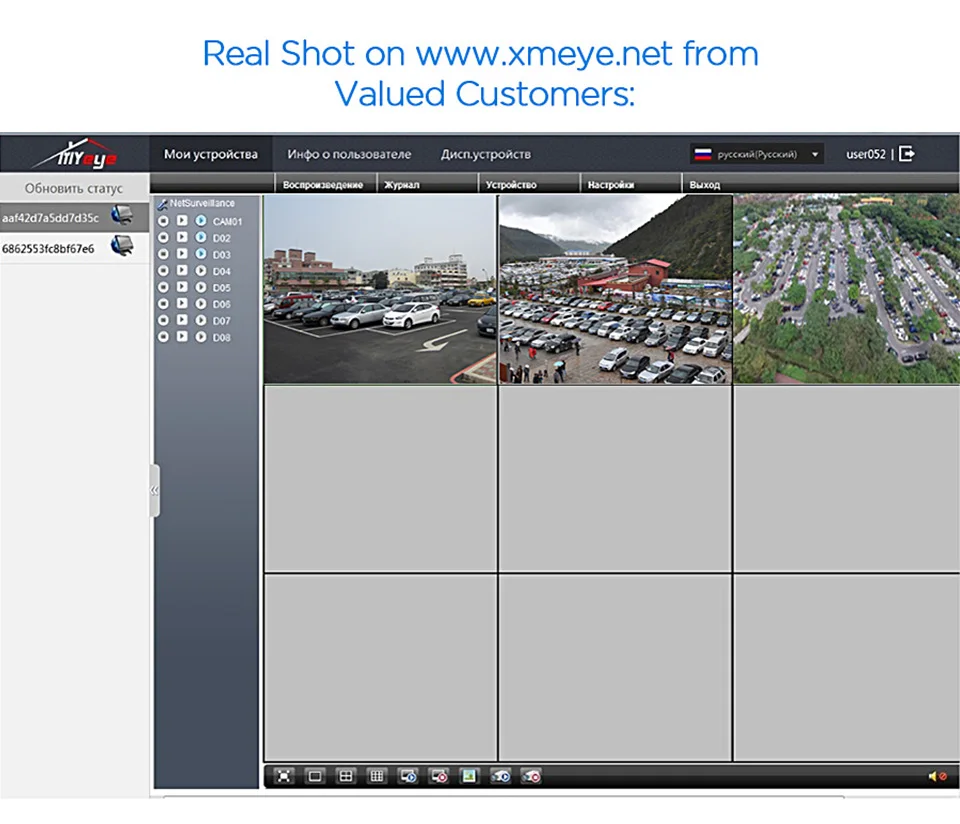Open the Мои устройства tab
The width and height of the screenshot is (960, 824).
[x=211, y=154]
